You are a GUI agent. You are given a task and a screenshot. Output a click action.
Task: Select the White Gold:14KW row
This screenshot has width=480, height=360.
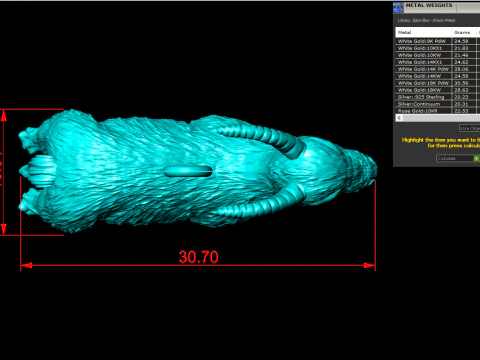438,76
